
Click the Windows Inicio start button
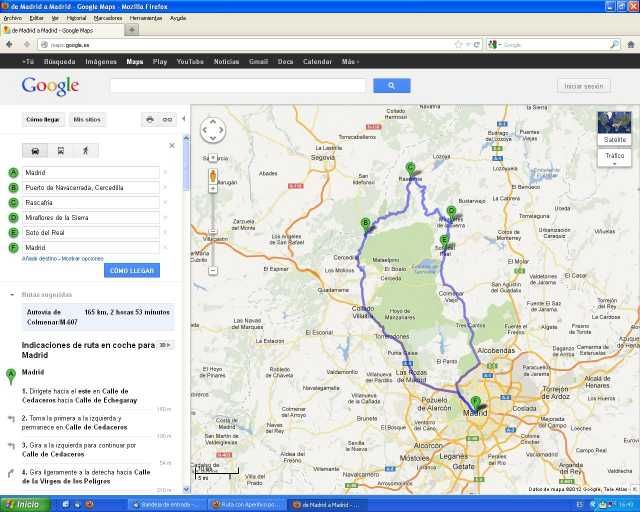click(x=22, y=504)
